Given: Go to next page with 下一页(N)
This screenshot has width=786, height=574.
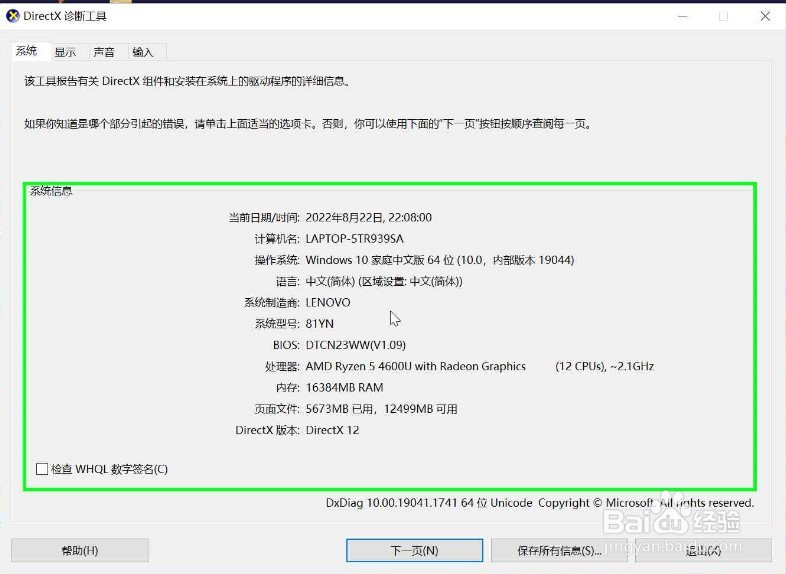Looking at the screenshot, I should click(415, 550).
